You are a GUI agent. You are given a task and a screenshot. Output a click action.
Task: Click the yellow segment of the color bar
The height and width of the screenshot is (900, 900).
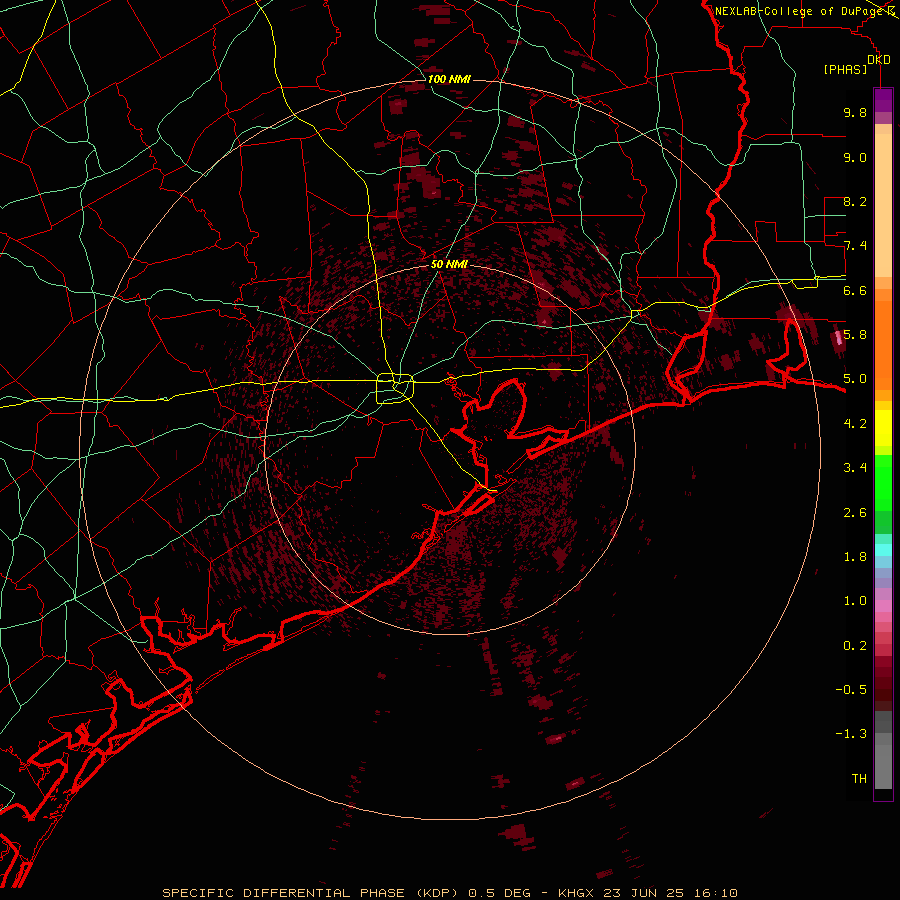883,428
